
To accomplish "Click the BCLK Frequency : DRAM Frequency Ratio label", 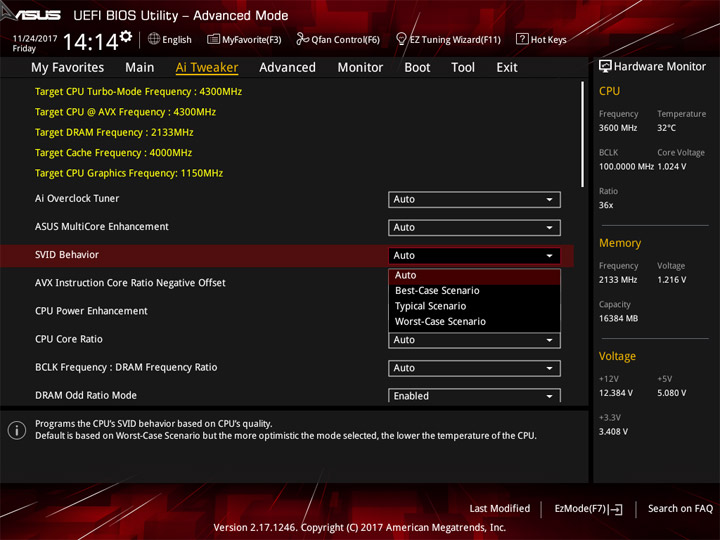I will click(126, 367).
